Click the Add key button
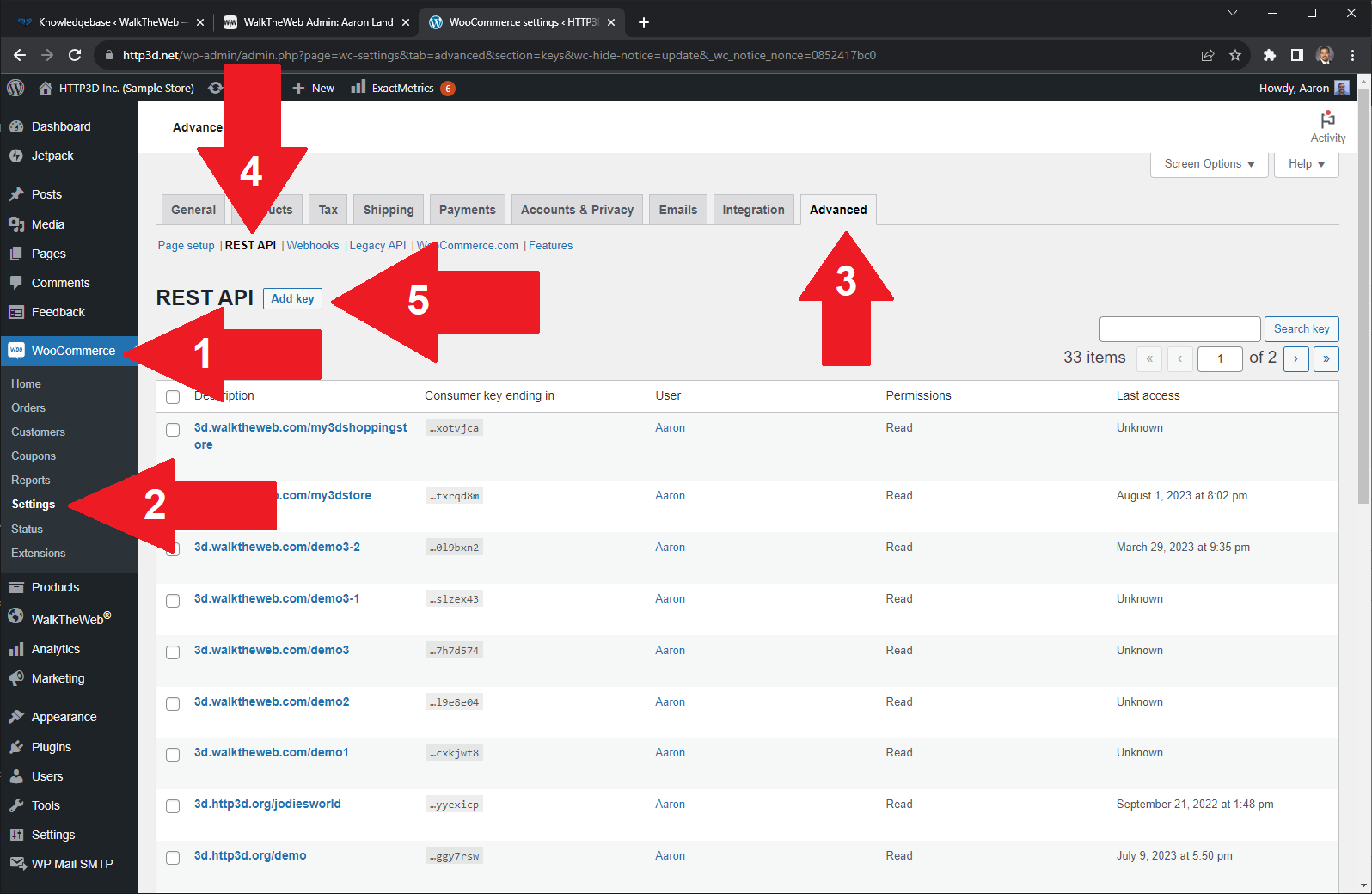The width and height of the screenshot is (1372, 894). (292, 298)
